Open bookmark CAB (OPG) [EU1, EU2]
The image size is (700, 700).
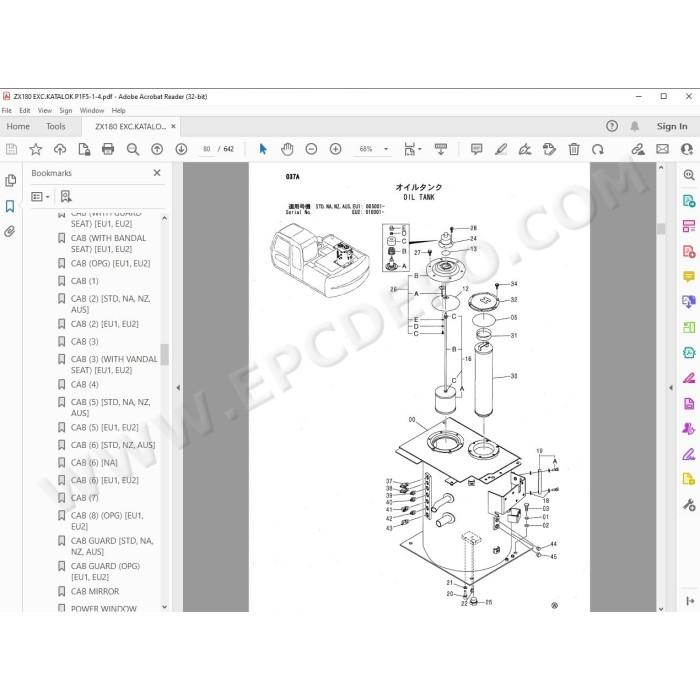pos(110,263)
